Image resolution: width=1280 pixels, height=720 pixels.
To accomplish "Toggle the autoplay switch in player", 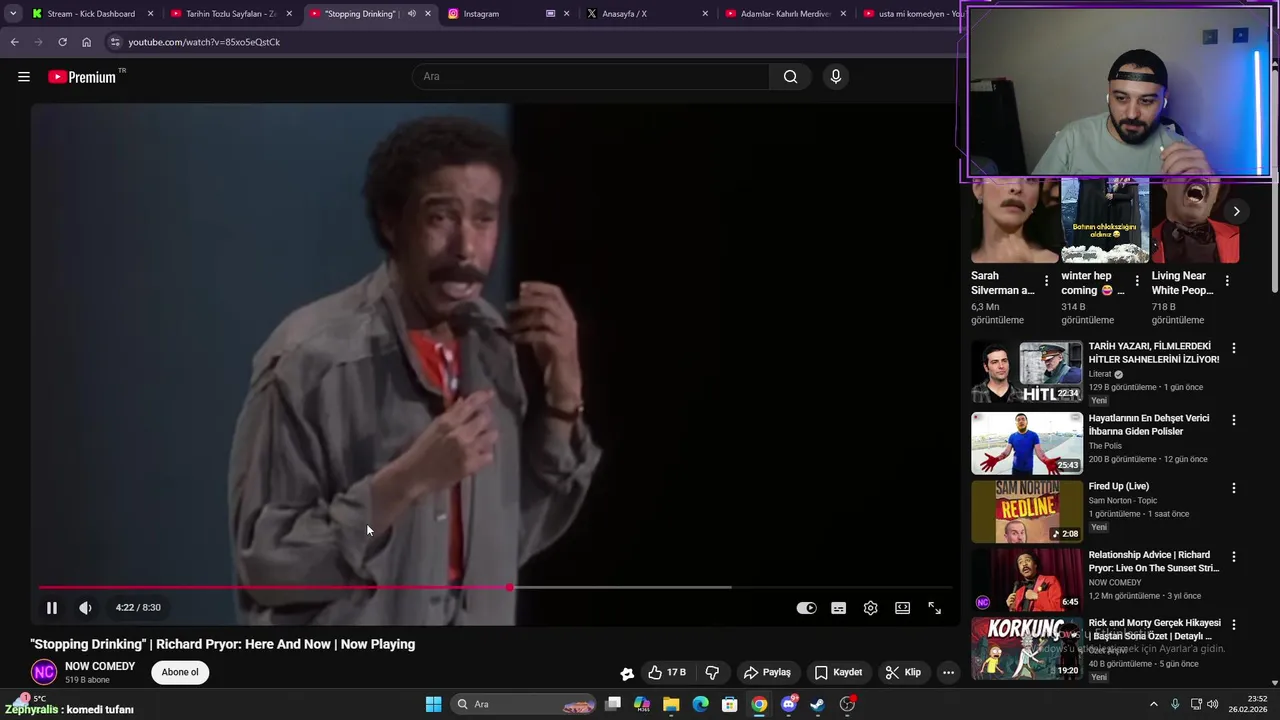I will coord(806,608).
